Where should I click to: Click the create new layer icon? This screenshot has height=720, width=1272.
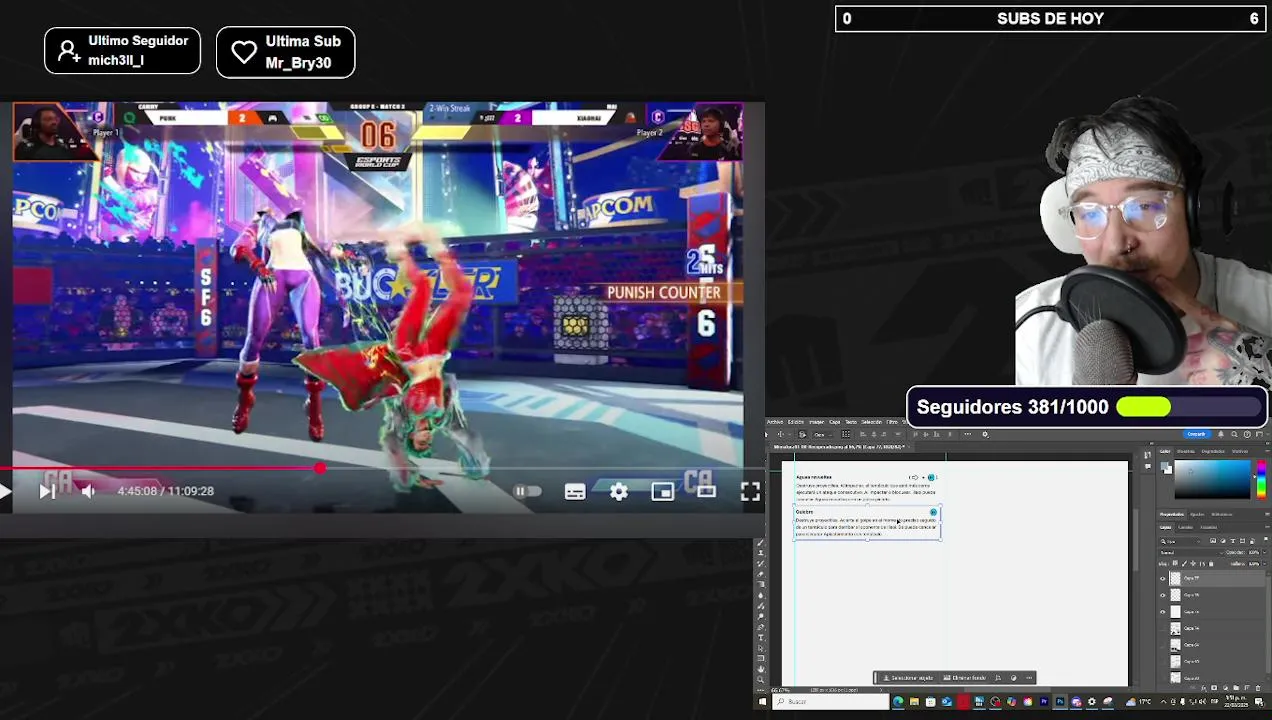(1247, 688)
